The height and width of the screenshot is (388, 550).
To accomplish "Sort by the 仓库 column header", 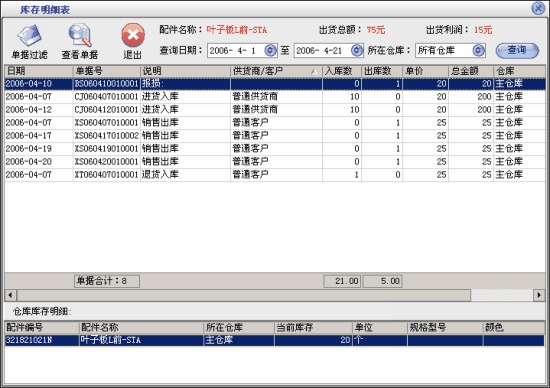I will point(519,71).
